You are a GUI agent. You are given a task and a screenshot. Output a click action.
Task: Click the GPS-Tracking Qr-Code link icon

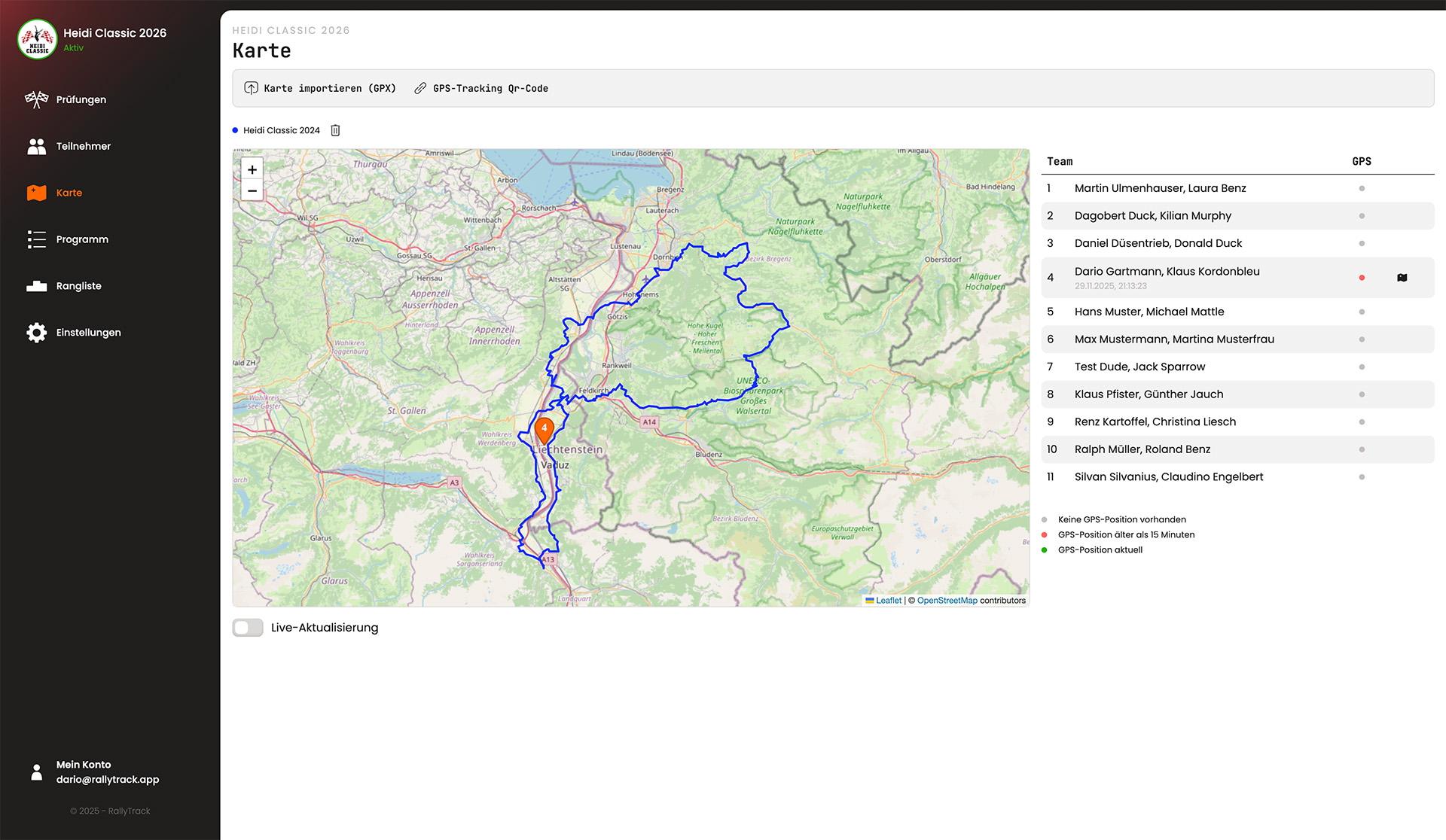click(420, 88)
